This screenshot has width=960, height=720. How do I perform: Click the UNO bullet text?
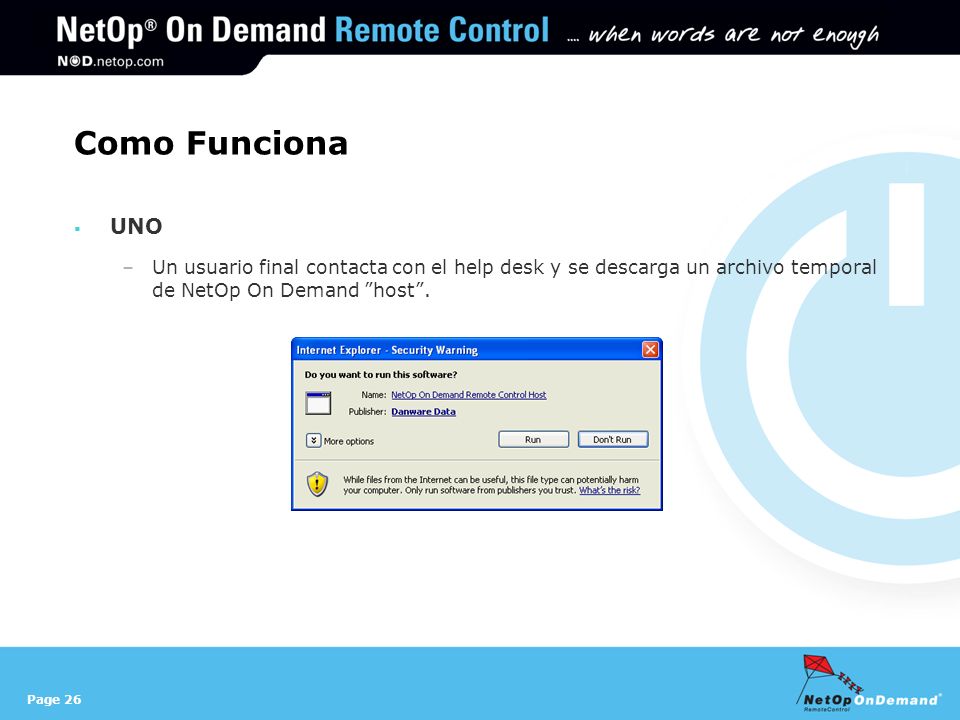tap(136, 226)
